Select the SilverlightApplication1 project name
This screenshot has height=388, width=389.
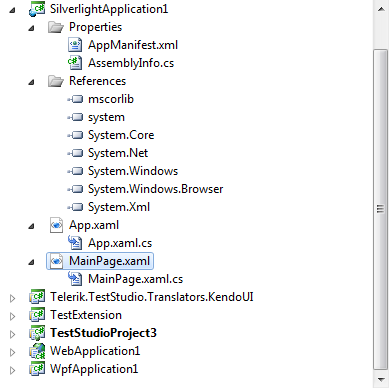[109, 9]
